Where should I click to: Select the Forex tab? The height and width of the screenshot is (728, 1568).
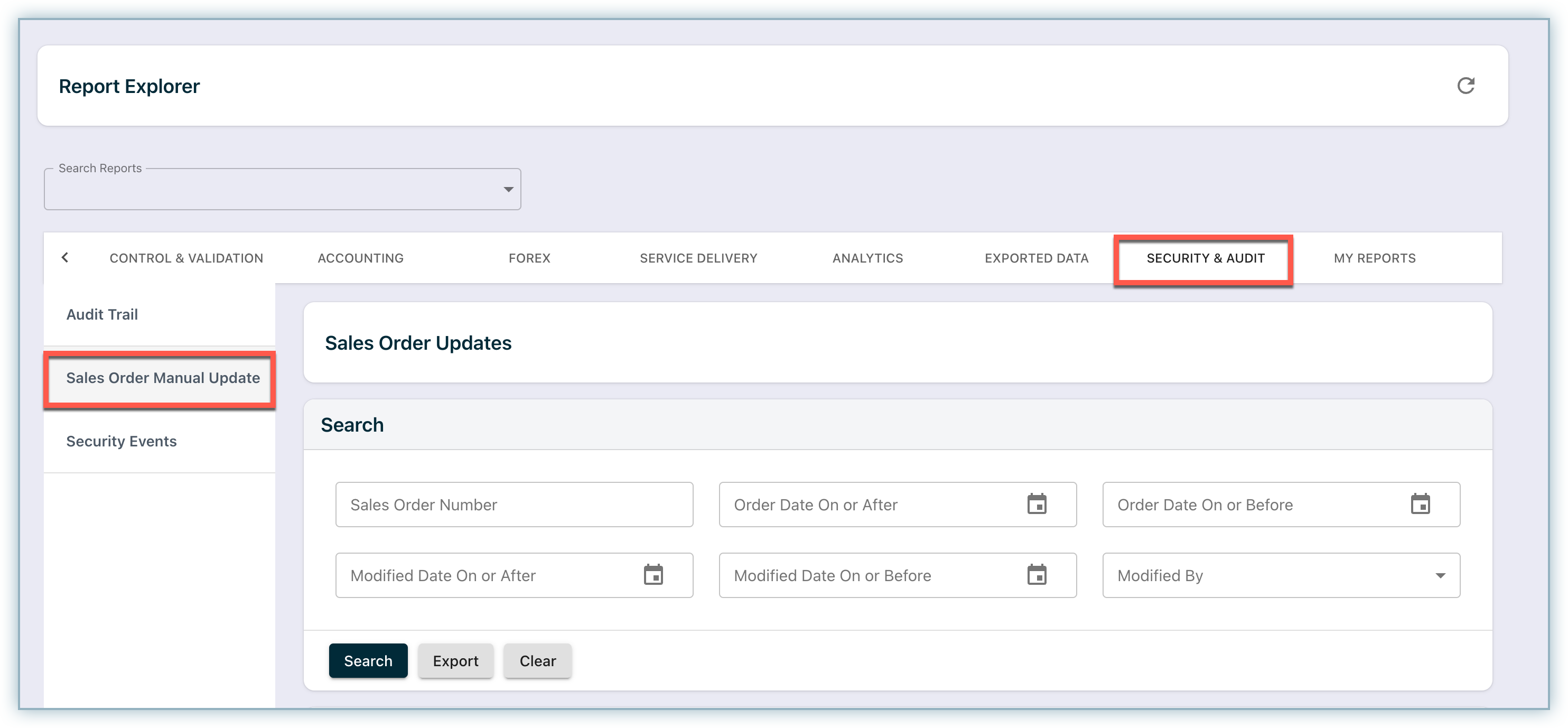[529, 258]
